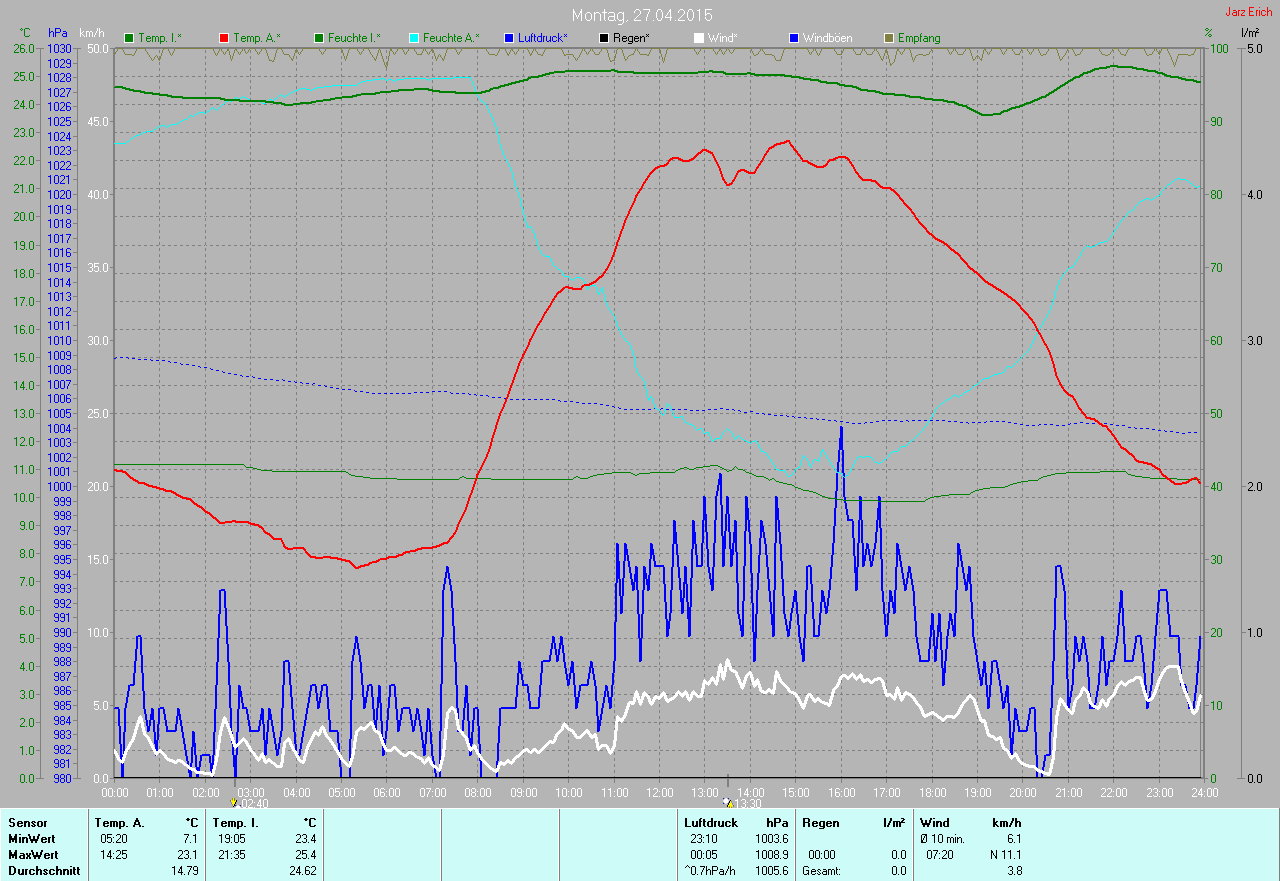
Task: Click the chart title 'Montag, 27.04.2015'
Action: 643,15
